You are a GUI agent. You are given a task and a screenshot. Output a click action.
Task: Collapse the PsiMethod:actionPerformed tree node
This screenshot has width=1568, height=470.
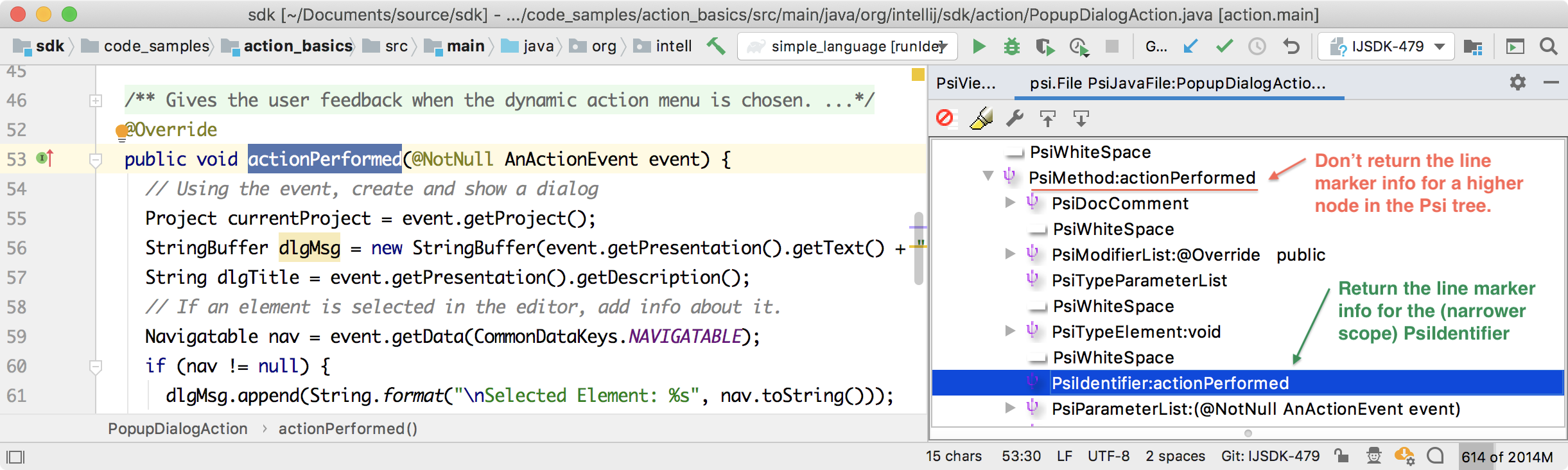tap(988, 177)
